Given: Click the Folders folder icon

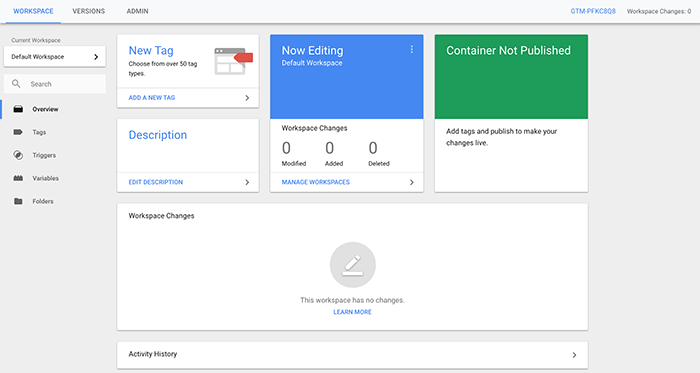Looking at the screenshot, I should click(x=18, y=201).
